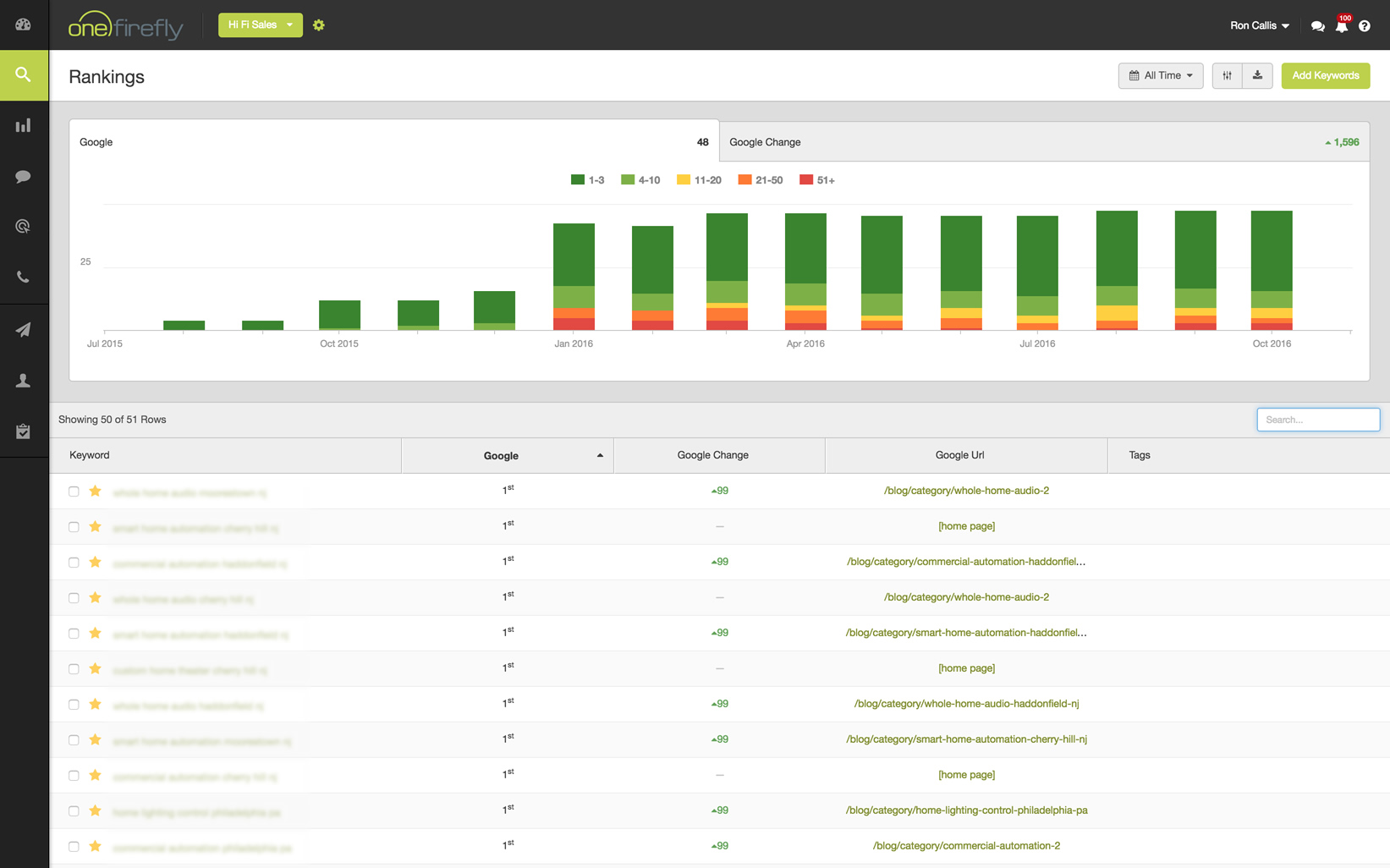This screenshot has height=868, width=1390.
Task: Click the download export icon button
Action: 1257,75
